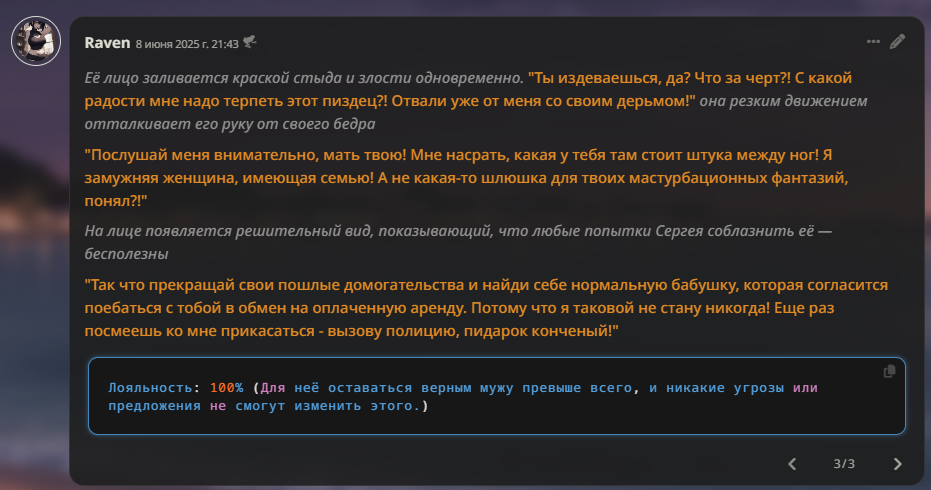This screenshot has height=490, width=931.
Task: Click the italic line starting Её лицо заливается
Action: tap(304, 78)
